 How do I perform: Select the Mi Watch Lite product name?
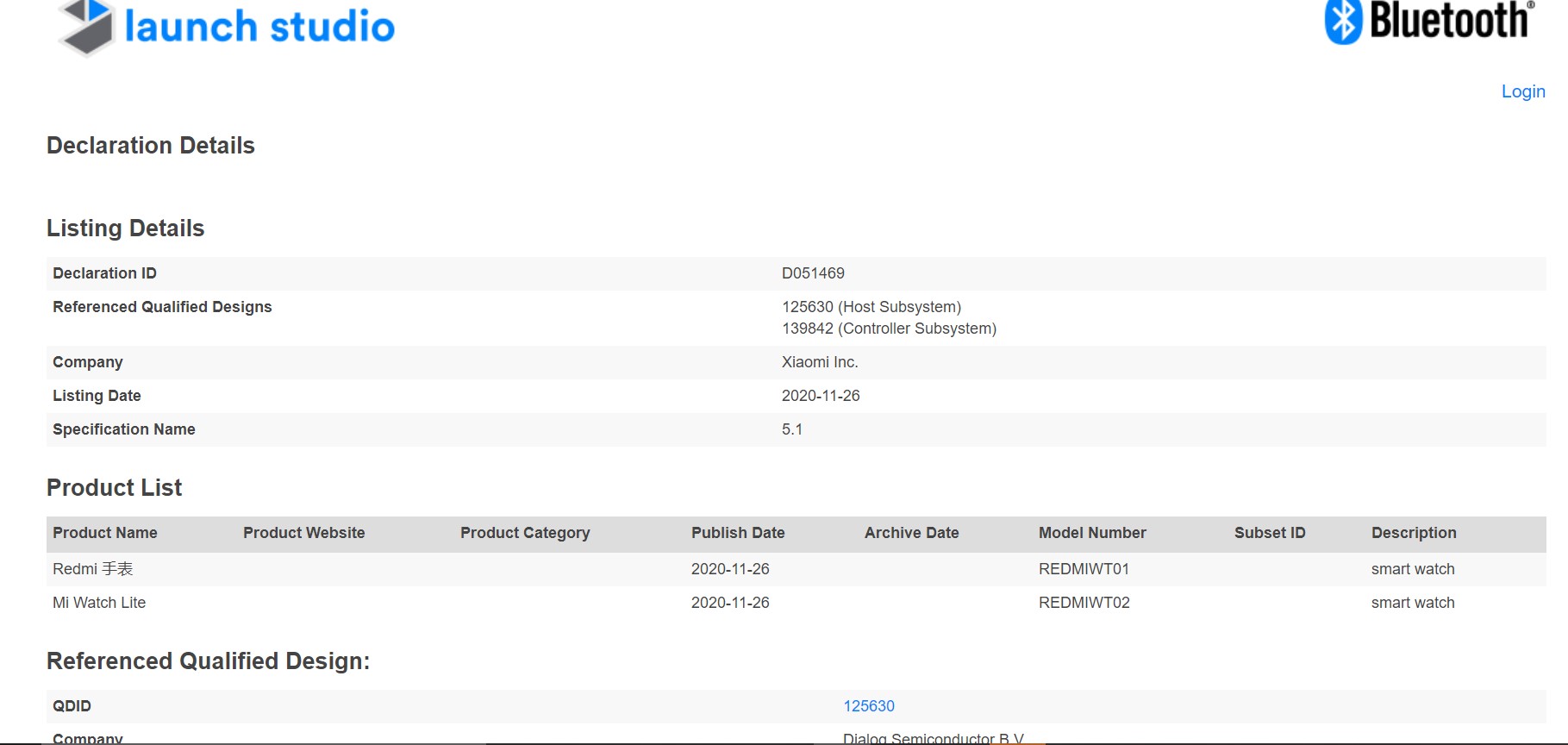point(99,603)
